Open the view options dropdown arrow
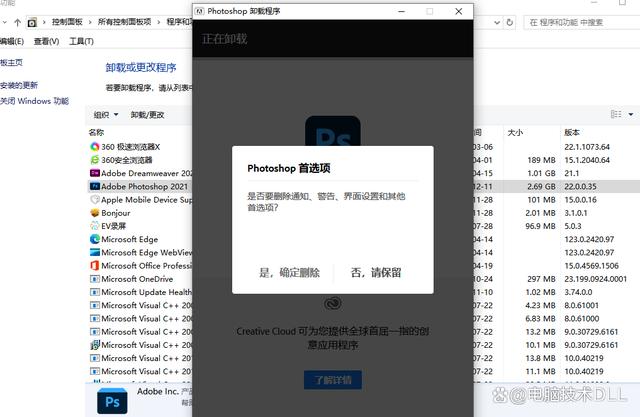The width and height of the screenshot is (640, 417). coord(631,114)
